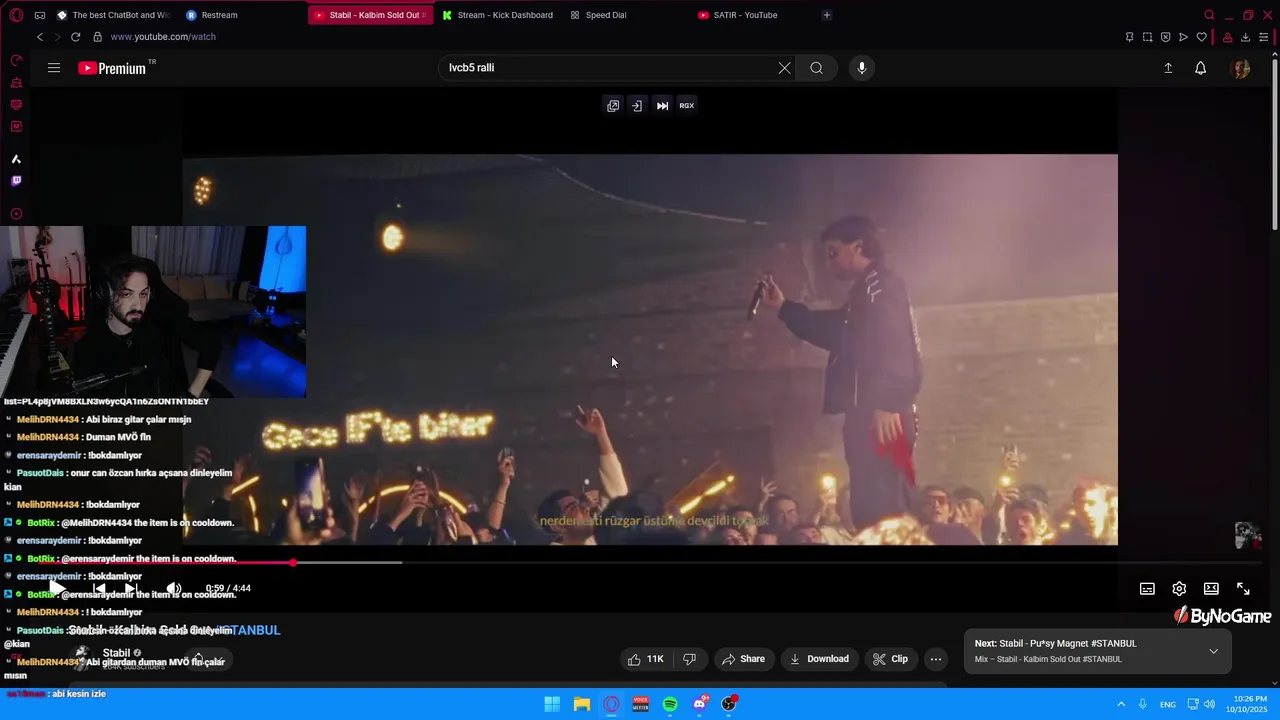Open the YouTube account avatar menu
This screenshot has width=1280, height=720.
1240,68
